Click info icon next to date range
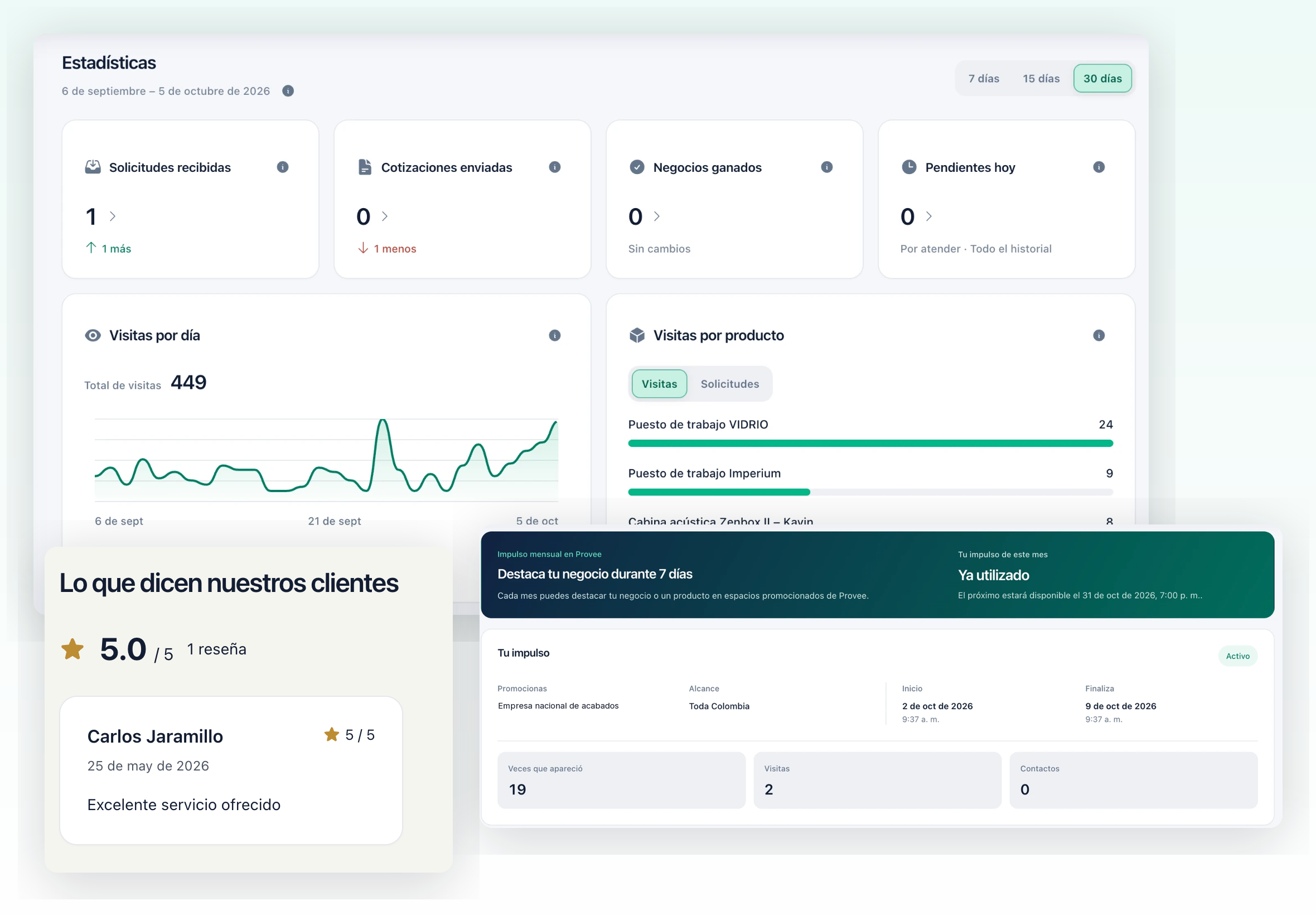 pyautogui.click(x=288, y=90)
